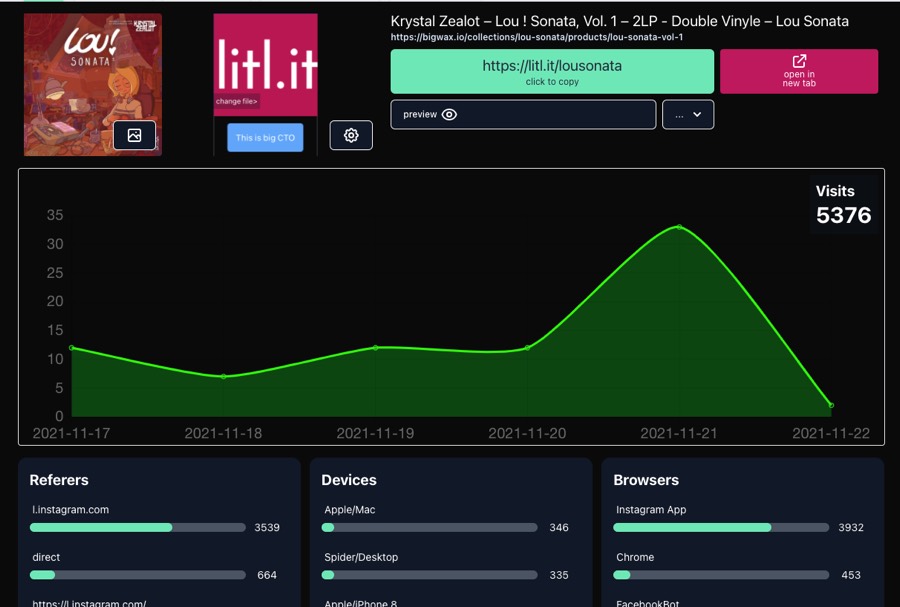
Task: Click the l.instagram.com referrer progress bar
Action: [138, 527]
